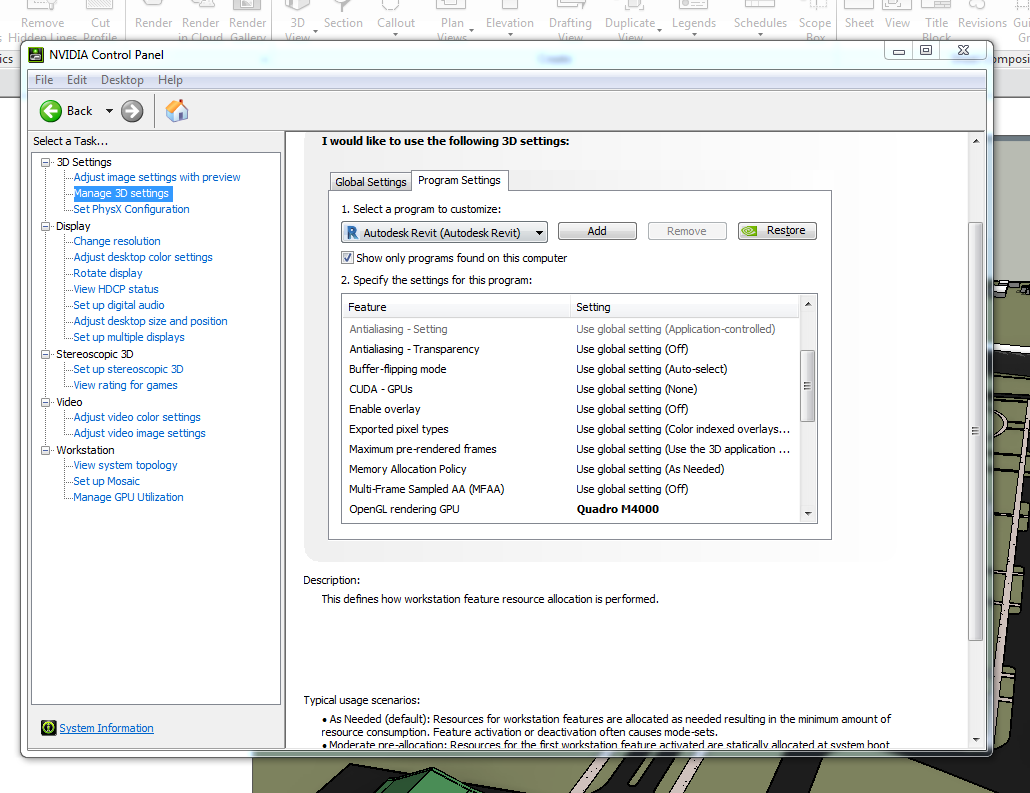Image resolution: width=1030 pixels, height=793 pixels.
Task: Uncheck Show only programs found on this computer
Action: pos(347,257)
